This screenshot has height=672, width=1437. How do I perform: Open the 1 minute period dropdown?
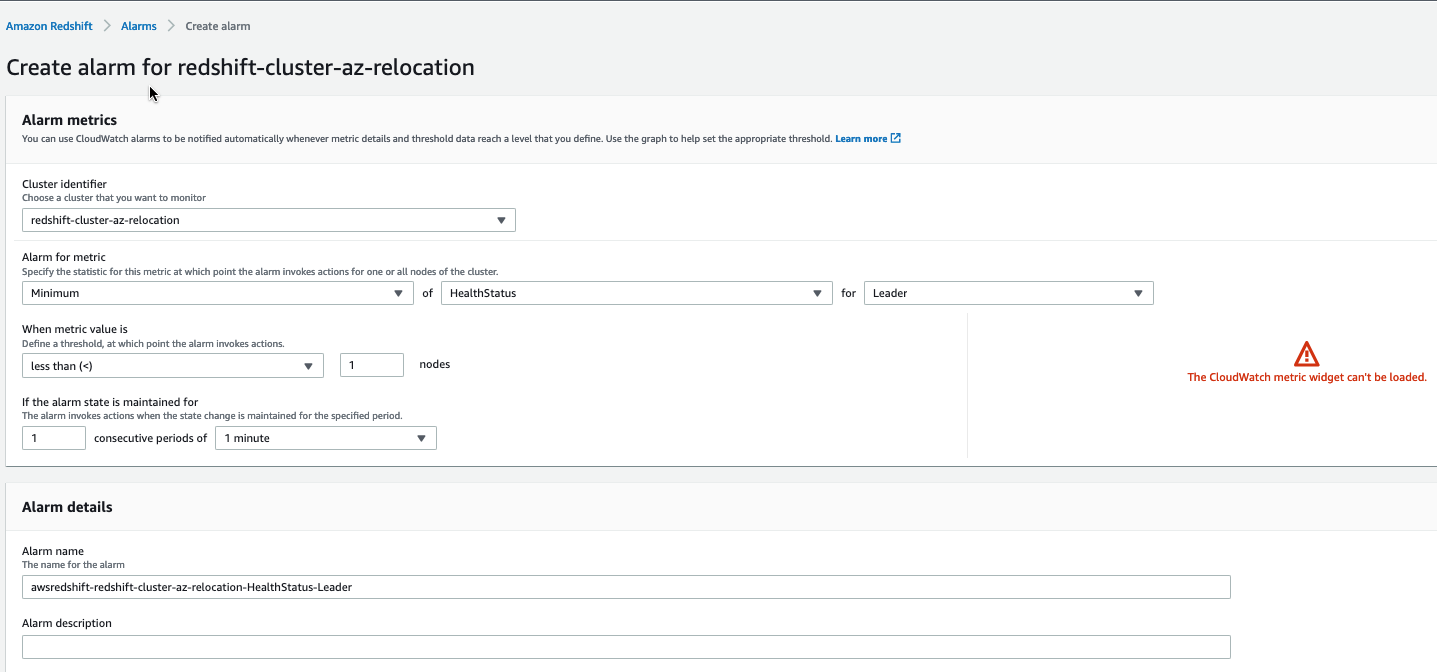coord(325,438)
